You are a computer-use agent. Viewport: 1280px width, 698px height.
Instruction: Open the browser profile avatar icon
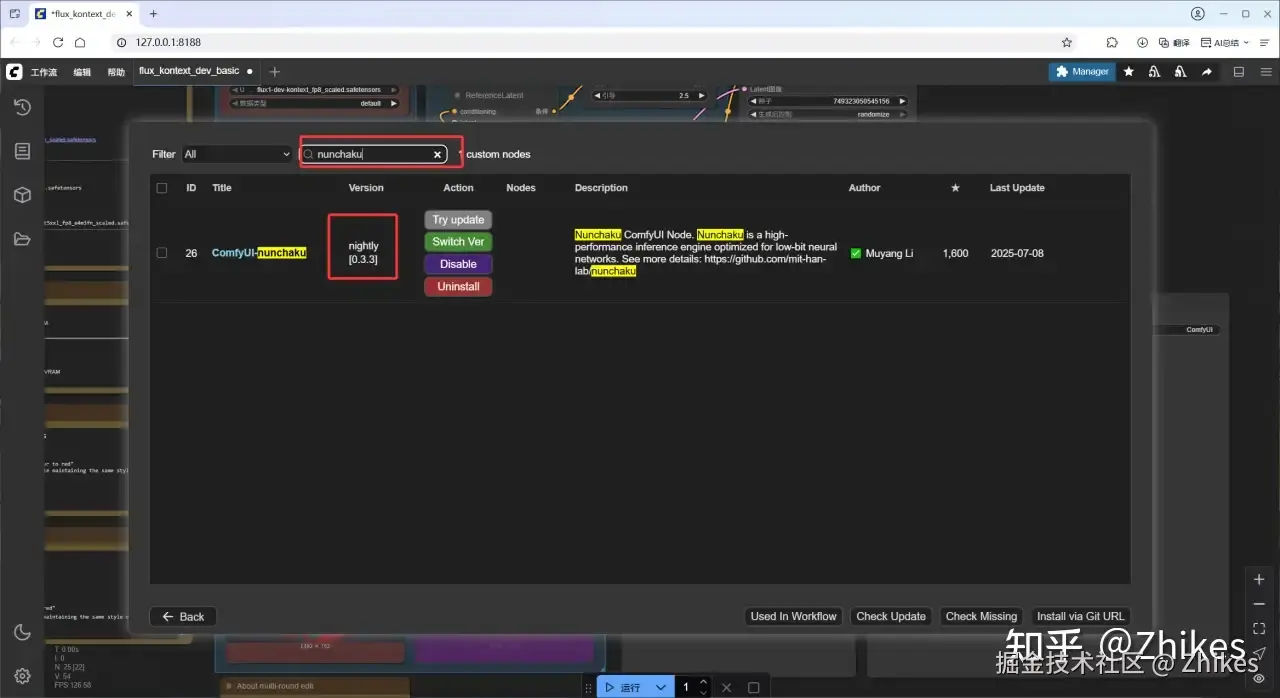tap(1198, 14)
